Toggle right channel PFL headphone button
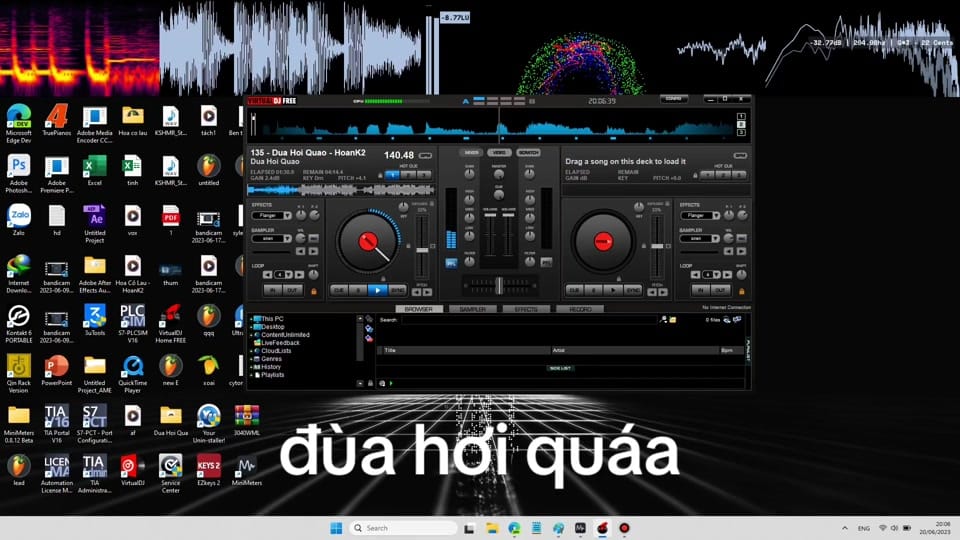The height and width of the screenshot is (540, 960). click(546, 262)
